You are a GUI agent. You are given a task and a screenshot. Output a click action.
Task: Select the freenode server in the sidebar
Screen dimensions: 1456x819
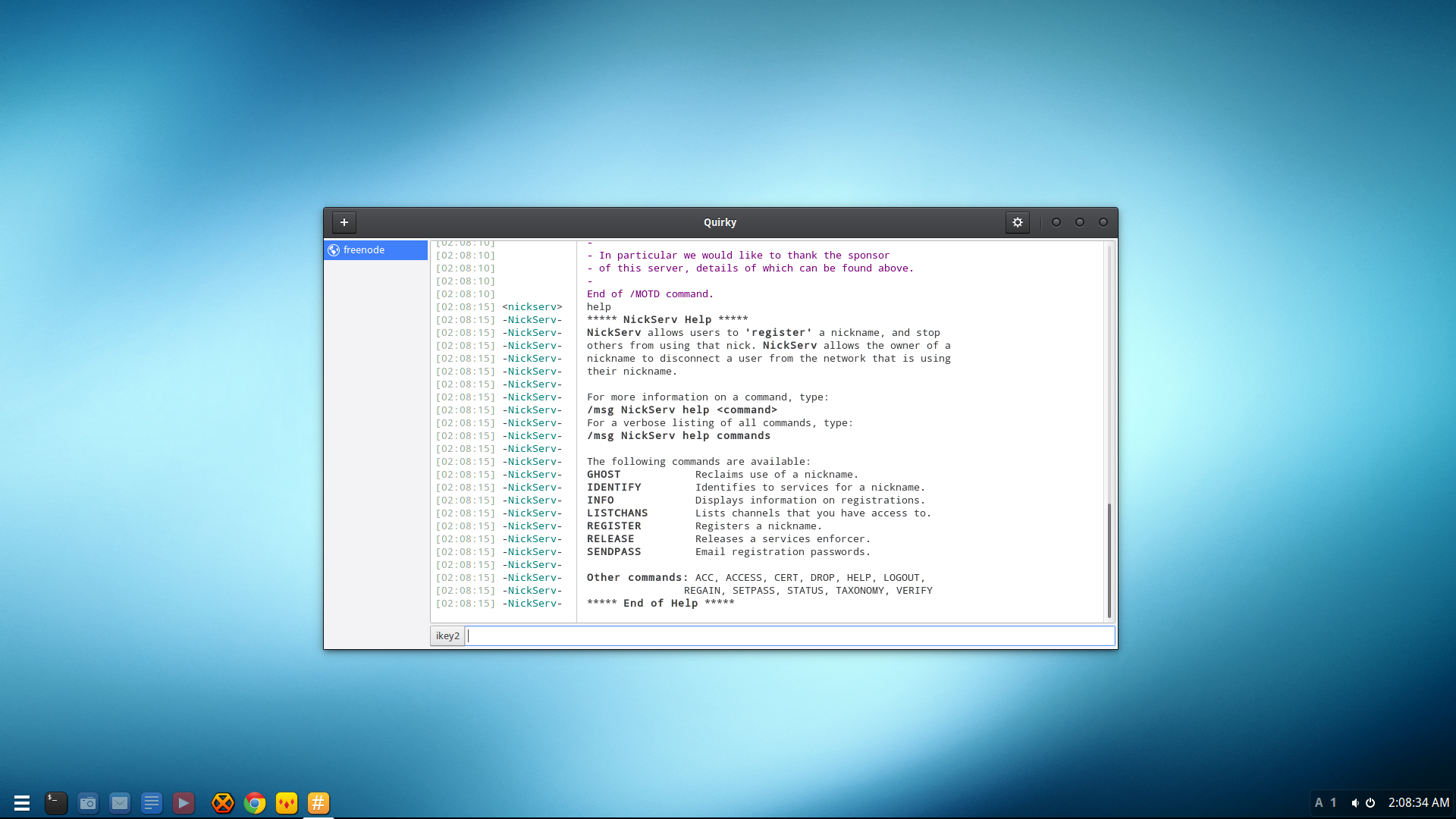point(376,250)
